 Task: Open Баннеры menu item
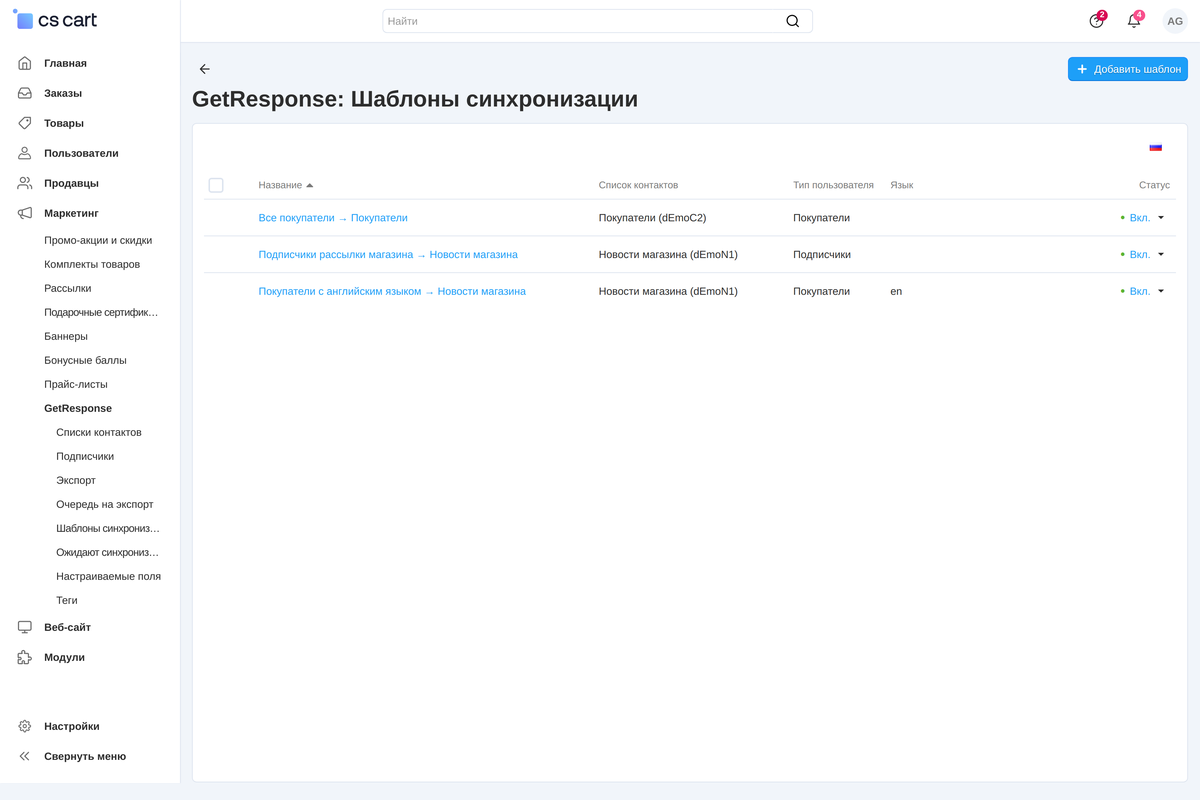[66, 336]
